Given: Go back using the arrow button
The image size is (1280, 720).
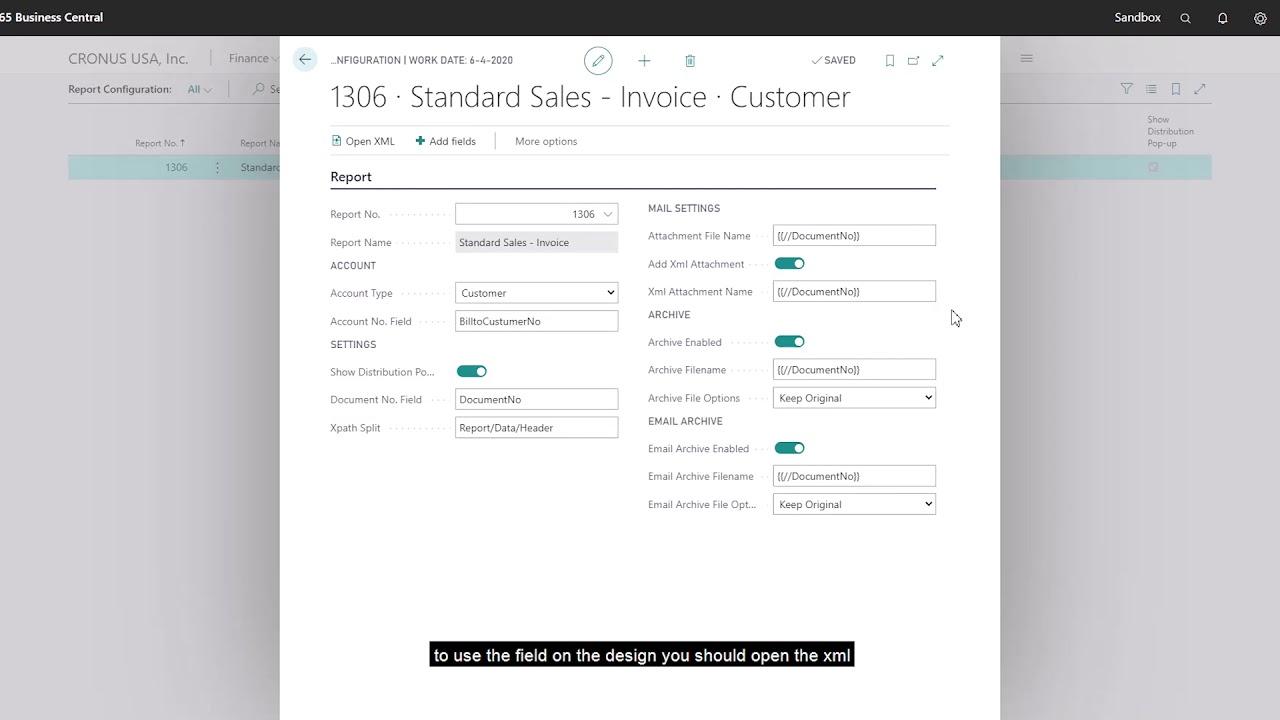Looking at the screenshot, I should tap(305, 60).
